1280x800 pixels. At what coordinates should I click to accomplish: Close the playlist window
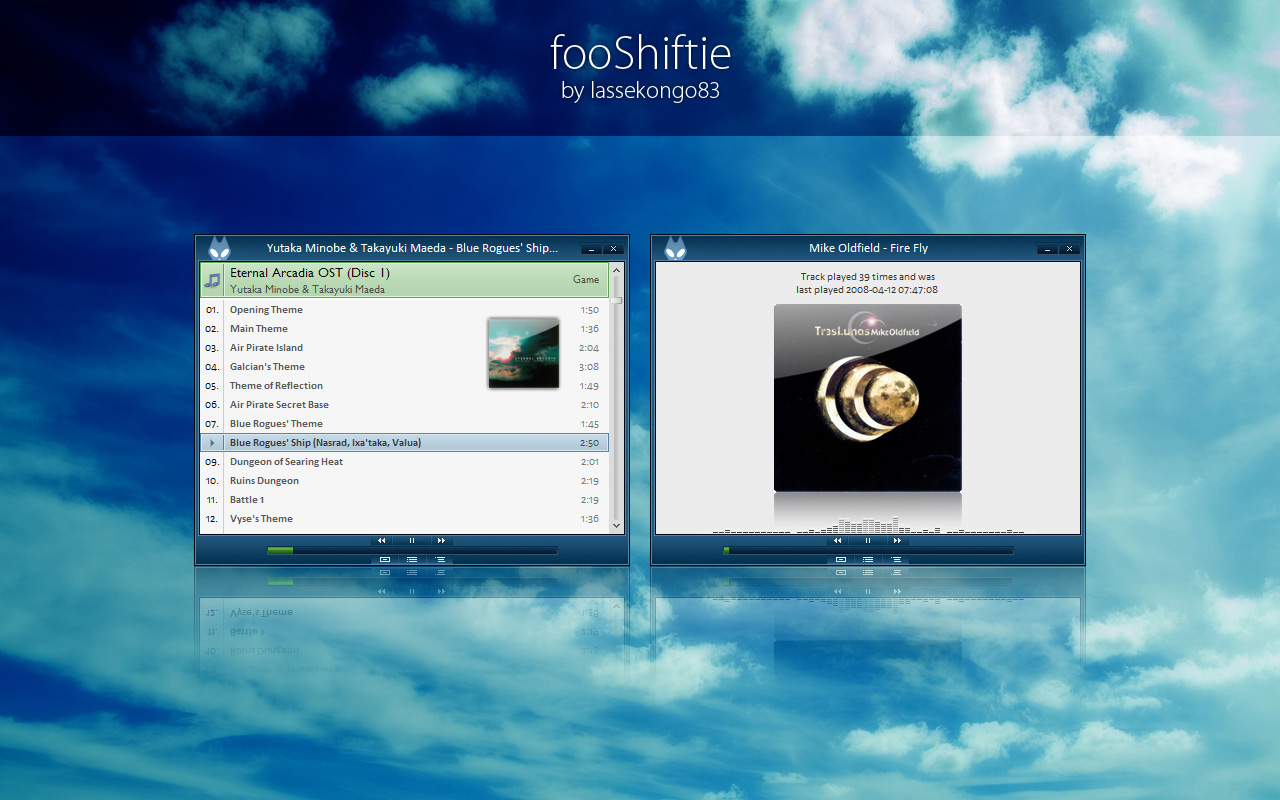tap(613, 248)
